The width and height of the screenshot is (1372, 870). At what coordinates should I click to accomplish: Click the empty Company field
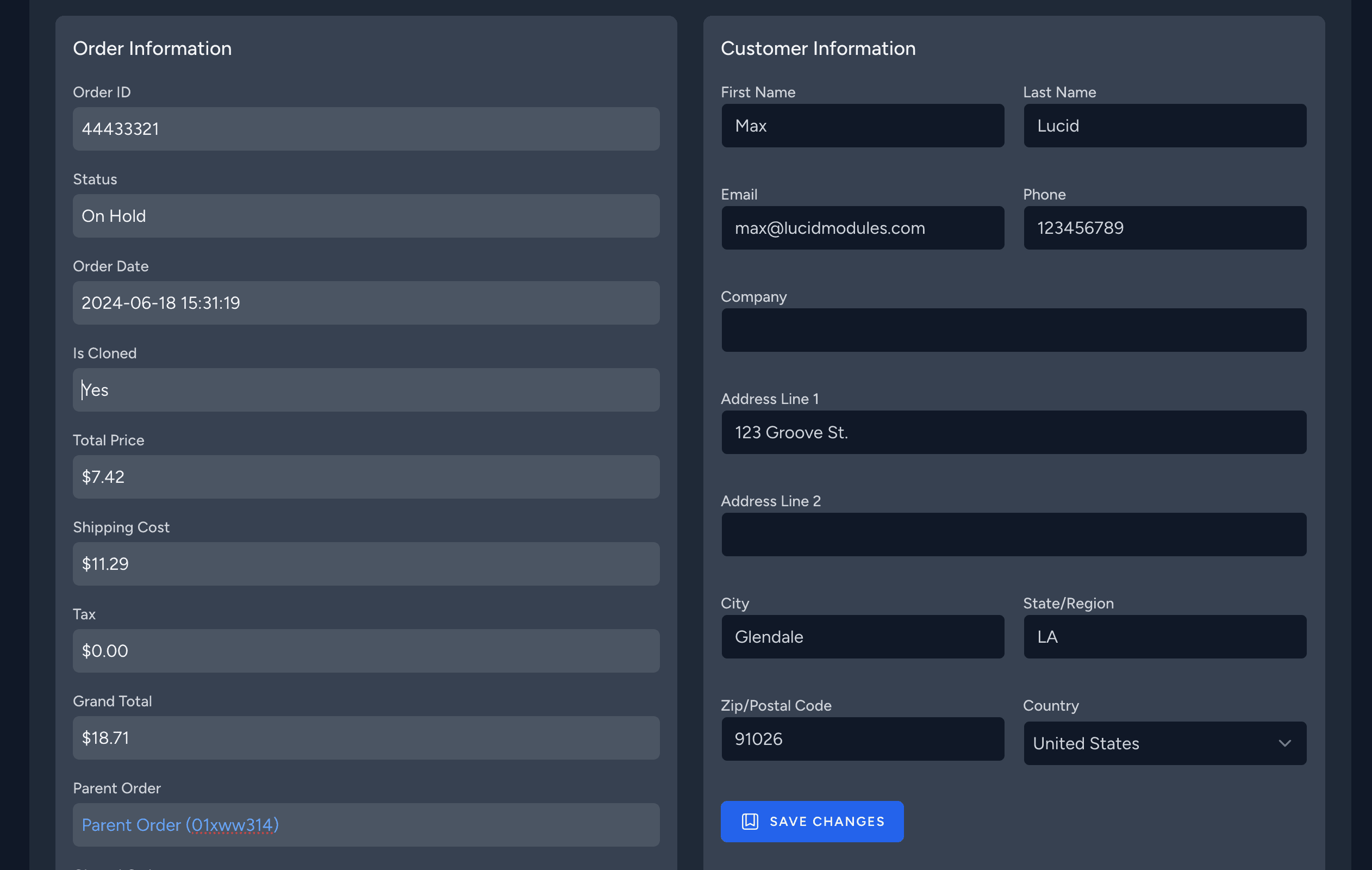[1013, 330]
